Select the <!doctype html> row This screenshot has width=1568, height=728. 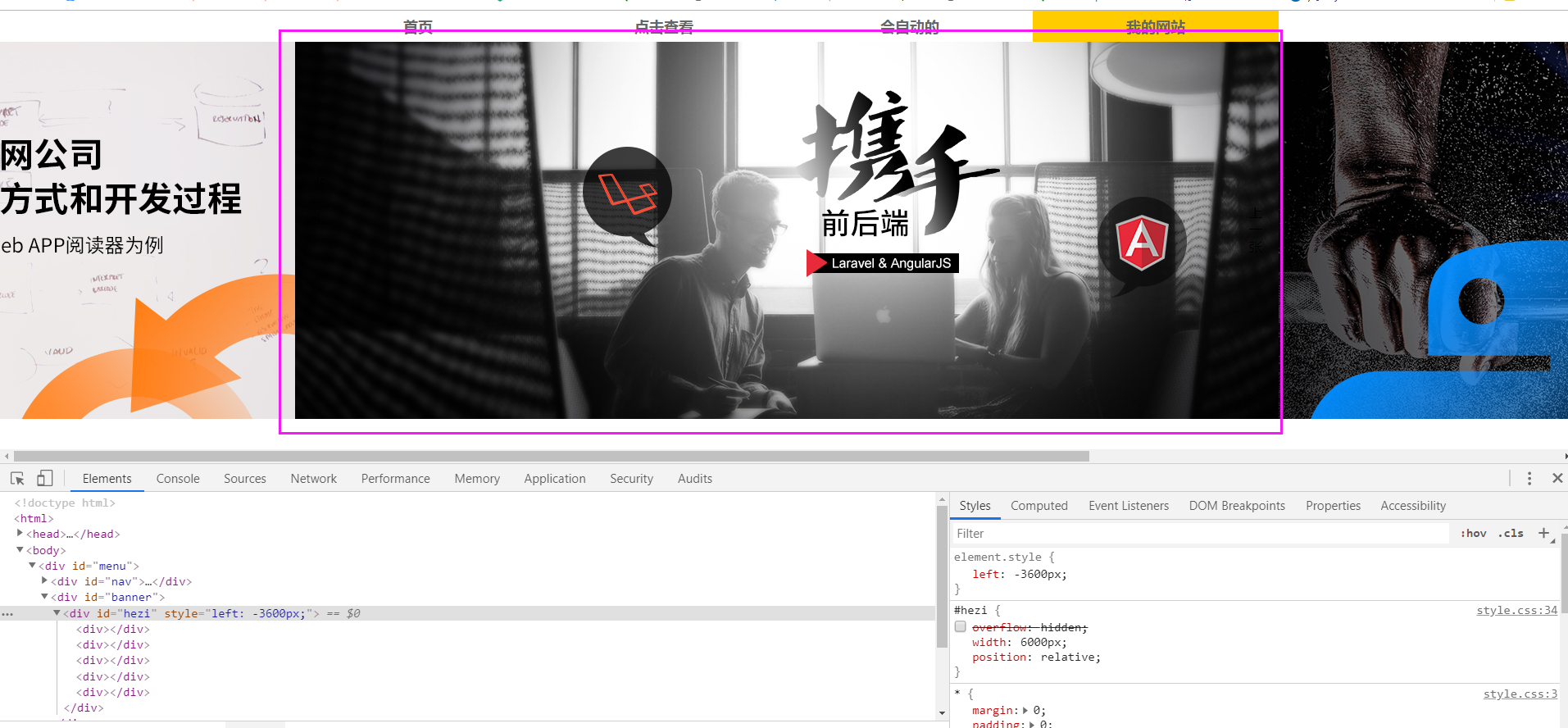tap(65, 503)
